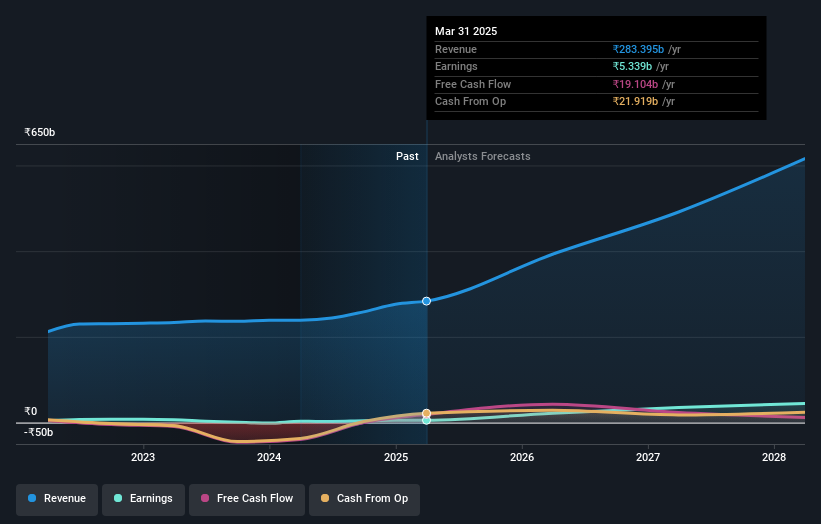Click the 2028 x-axis label
821x524 pixels.
(774, 458)
